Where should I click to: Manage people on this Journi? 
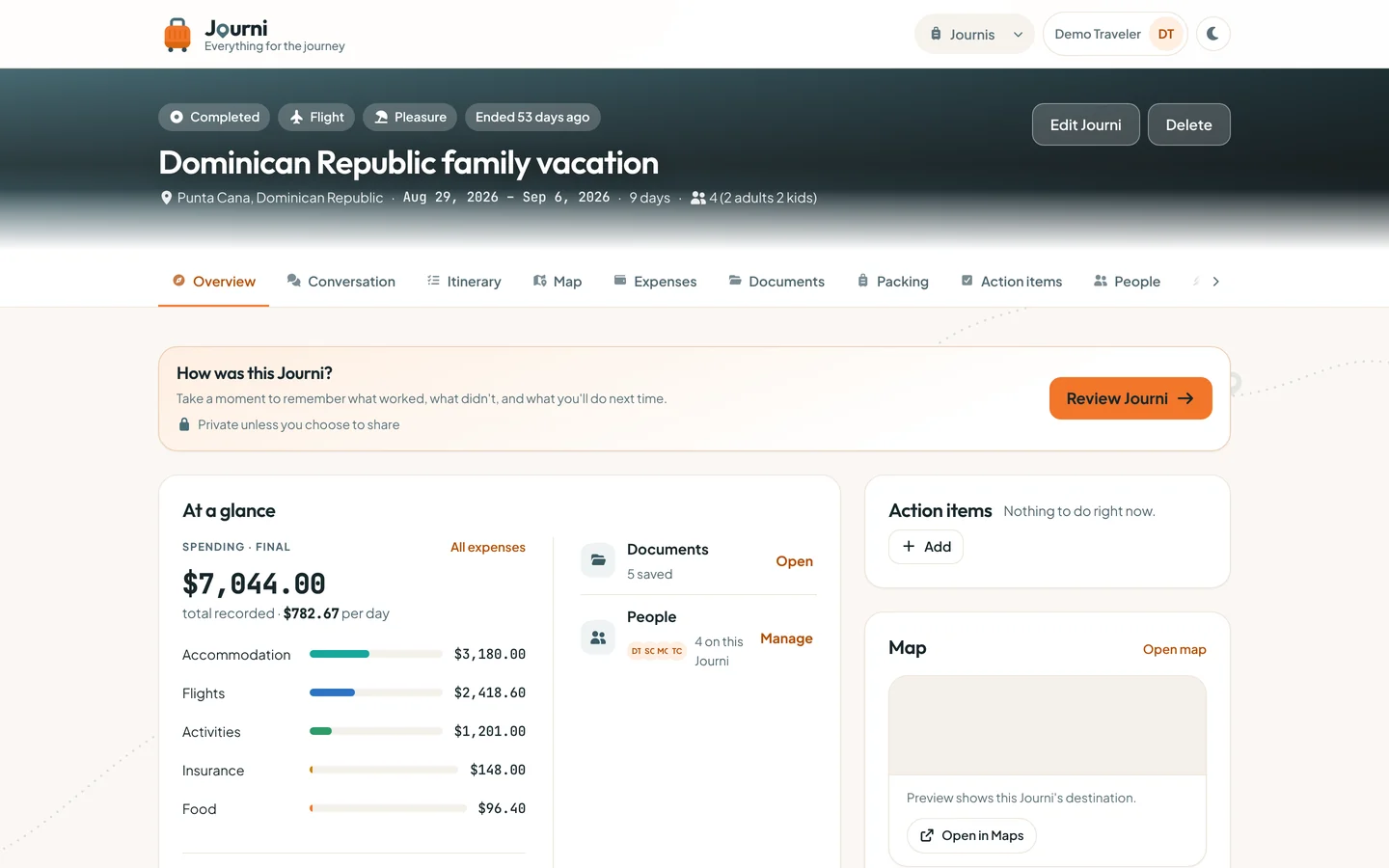coord(786,638)
